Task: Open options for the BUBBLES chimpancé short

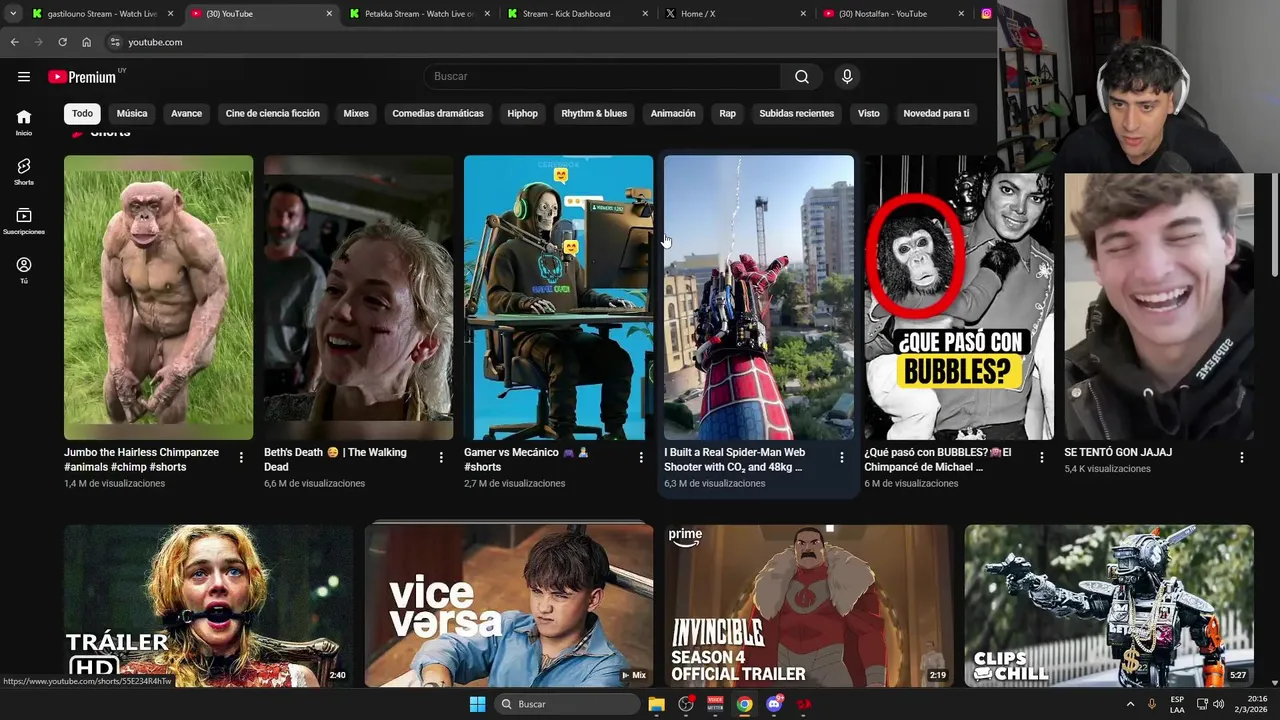Action: (x=1041, y=457)
